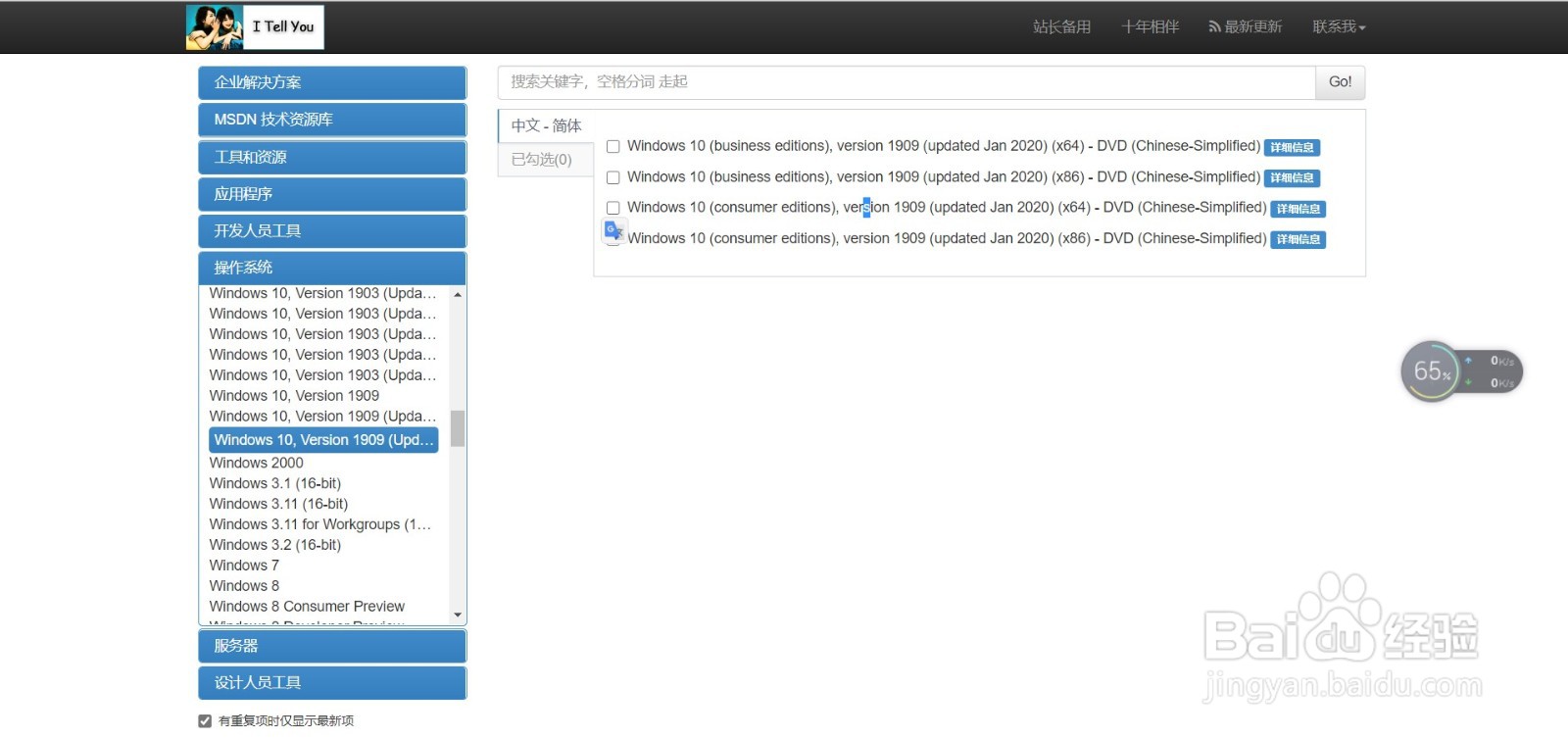Select Windows 8 Consumer Preview item
The height and width of the screenshot is (739, 1568).
coord(307,607)
